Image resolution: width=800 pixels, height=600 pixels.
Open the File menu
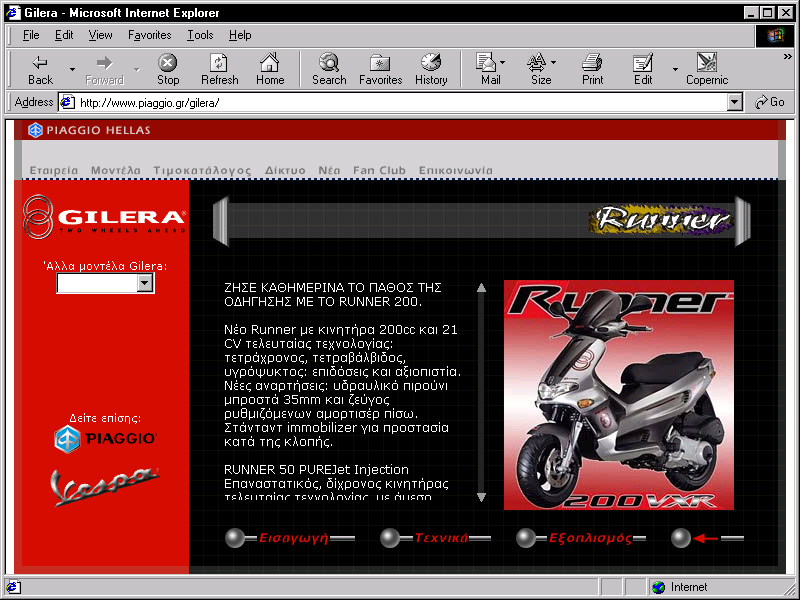(x=31, y=35)
